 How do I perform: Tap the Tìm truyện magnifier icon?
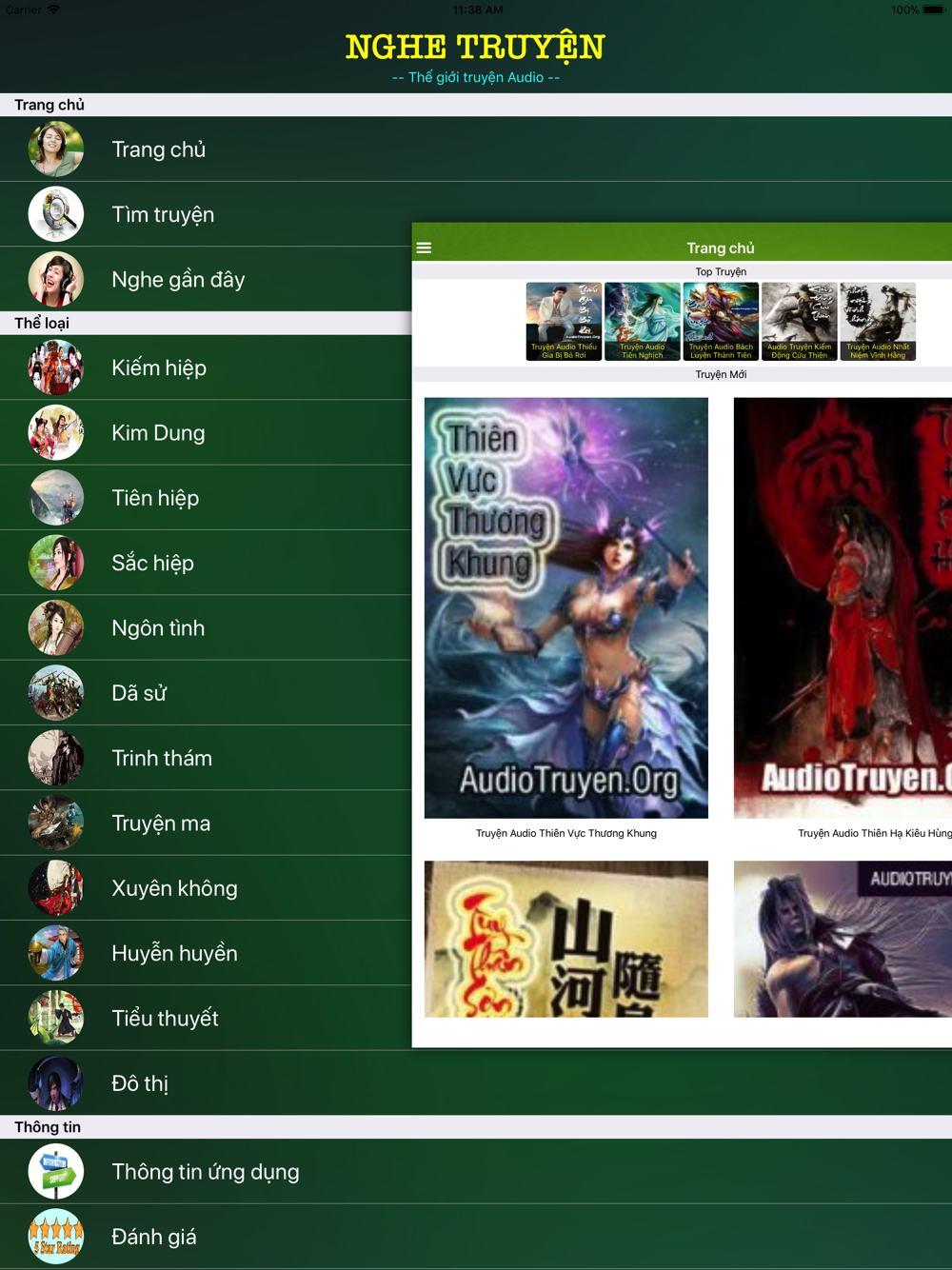pyautogui.click(x=56, y=214)
